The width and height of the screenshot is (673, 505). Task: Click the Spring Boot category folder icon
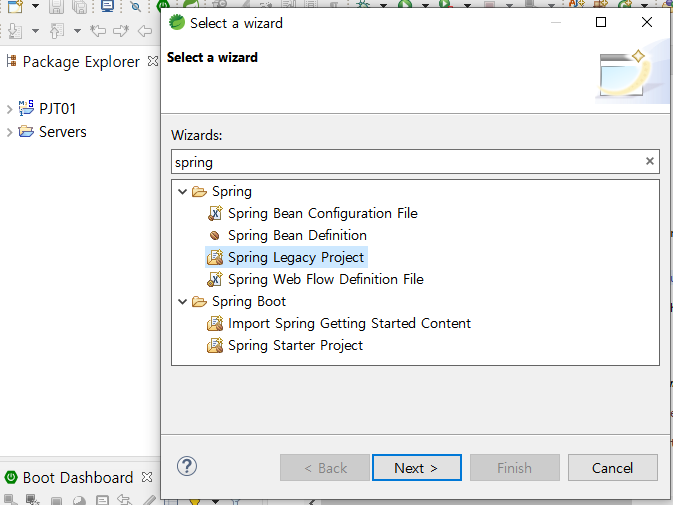pyautogui.click(x=199, y=302)
